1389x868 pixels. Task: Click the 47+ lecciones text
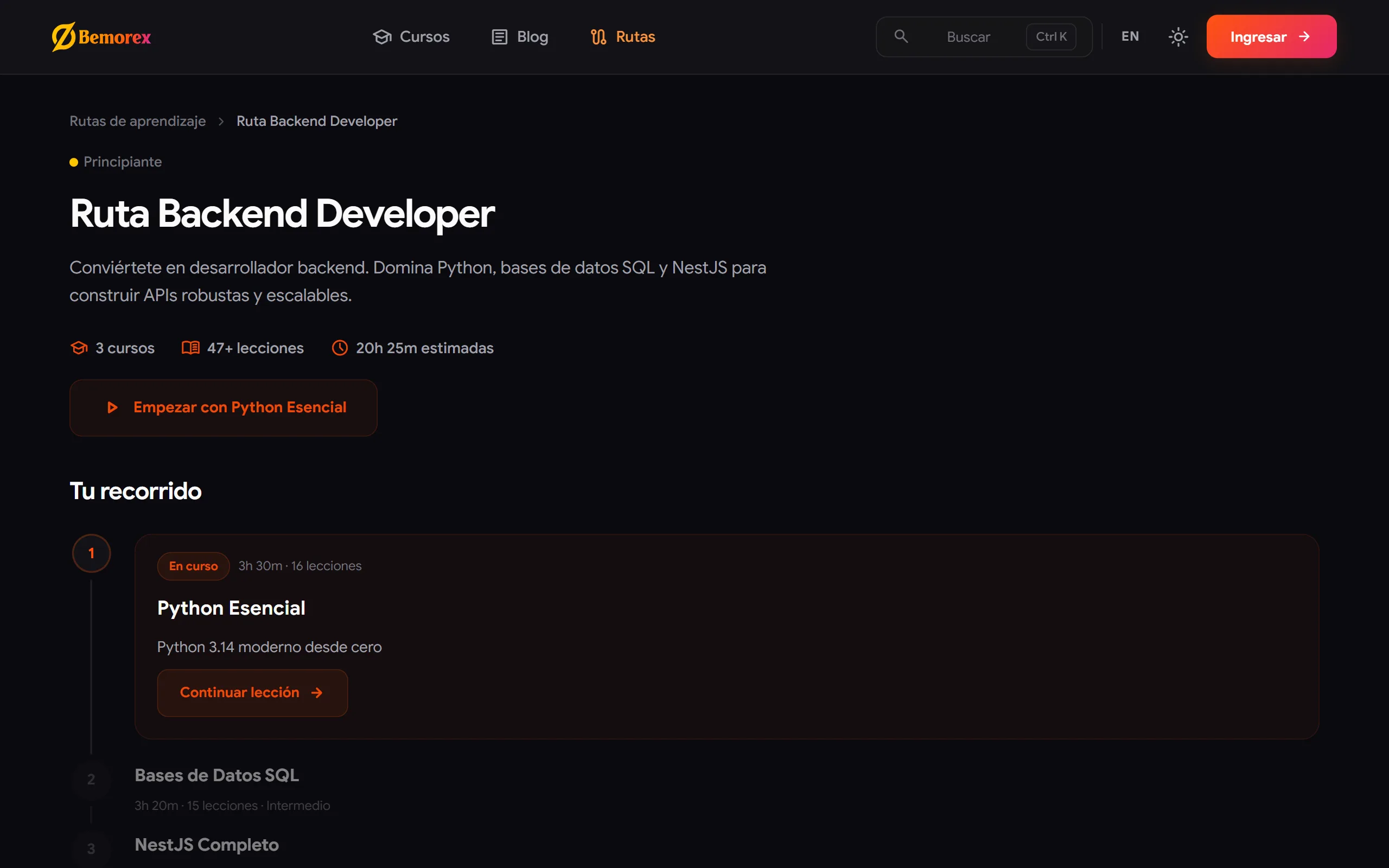(x=256, y=348)
